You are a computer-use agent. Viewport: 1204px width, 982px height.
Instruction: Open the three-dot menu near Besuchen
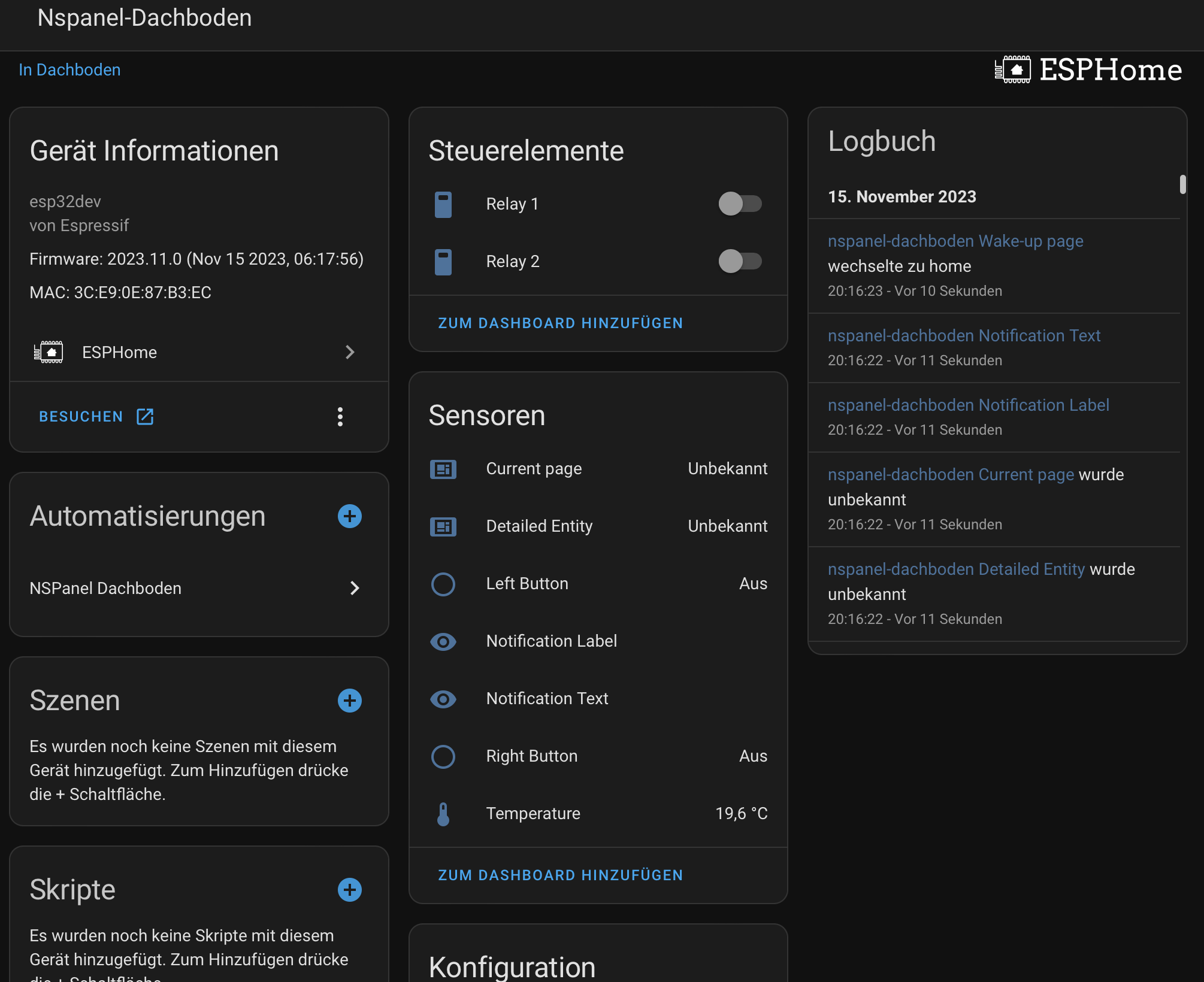[340, 417]
